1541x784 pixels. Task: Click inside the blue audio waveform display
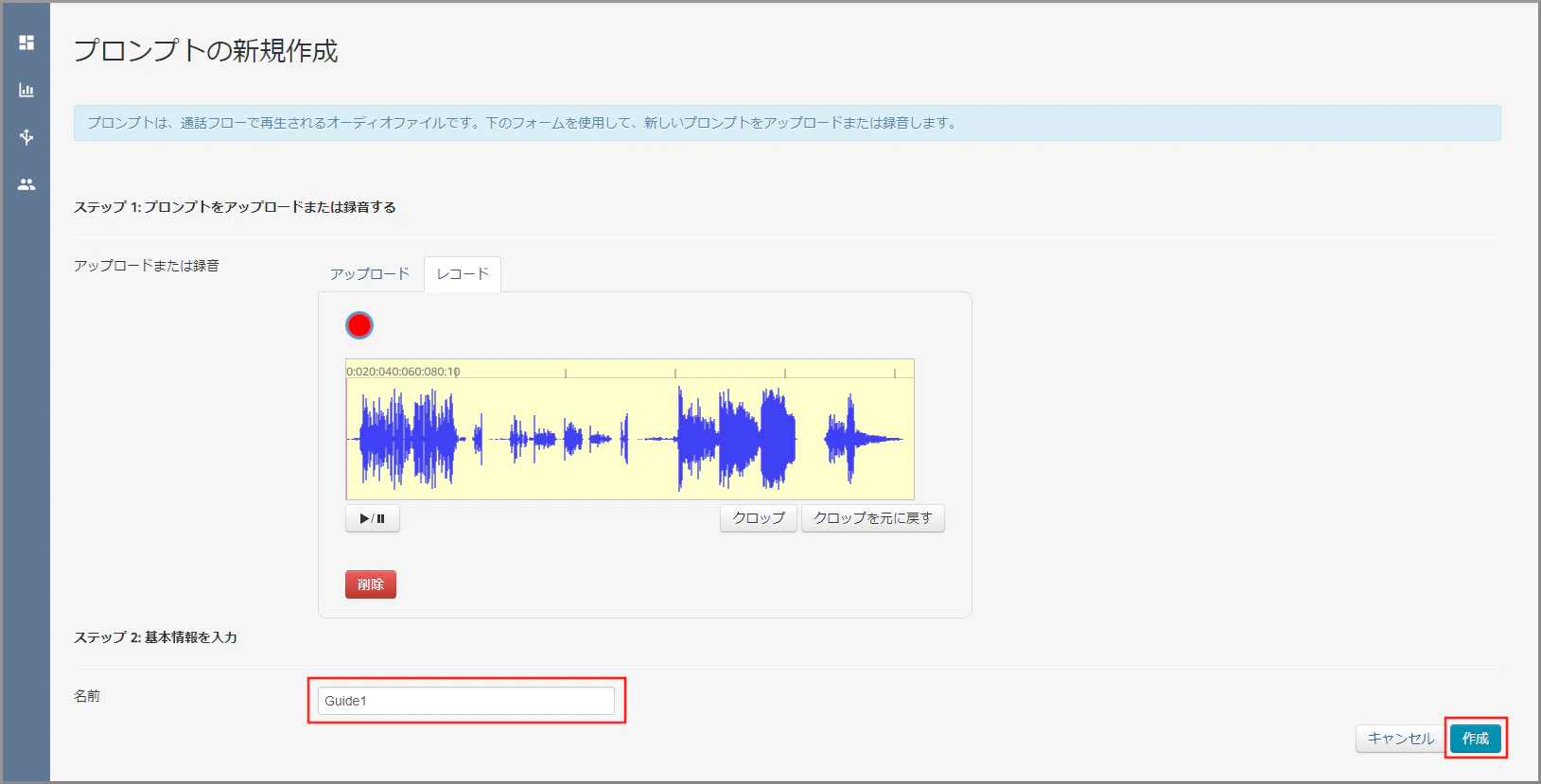pos(630,439)
